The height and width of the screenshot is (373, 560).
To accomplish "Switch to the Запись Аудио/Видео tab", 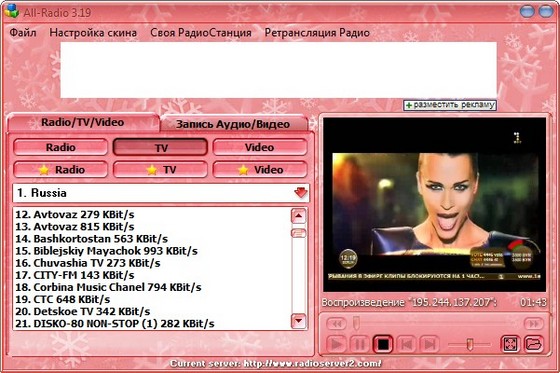I will coord(233,124).
